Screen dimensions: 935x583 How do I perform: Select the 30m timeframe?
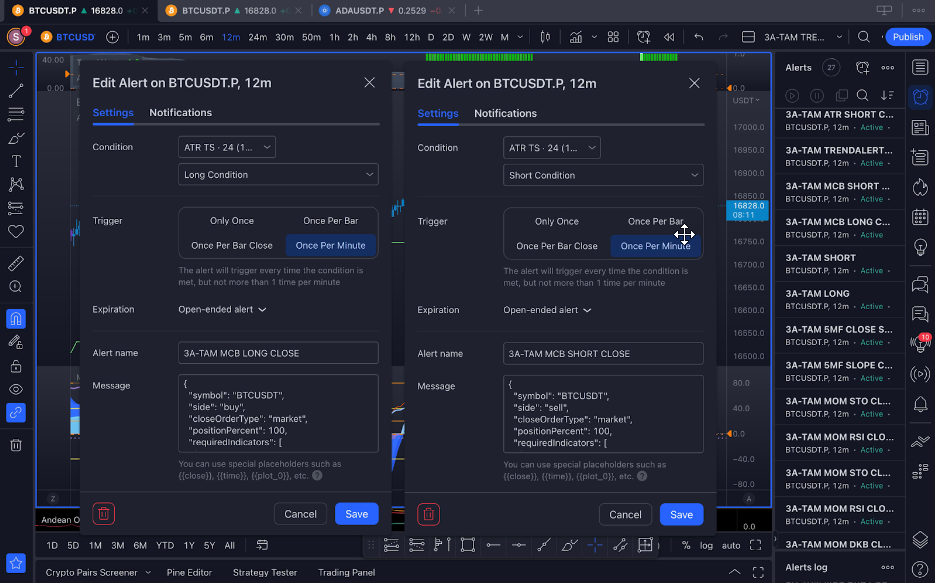[284, 37]
